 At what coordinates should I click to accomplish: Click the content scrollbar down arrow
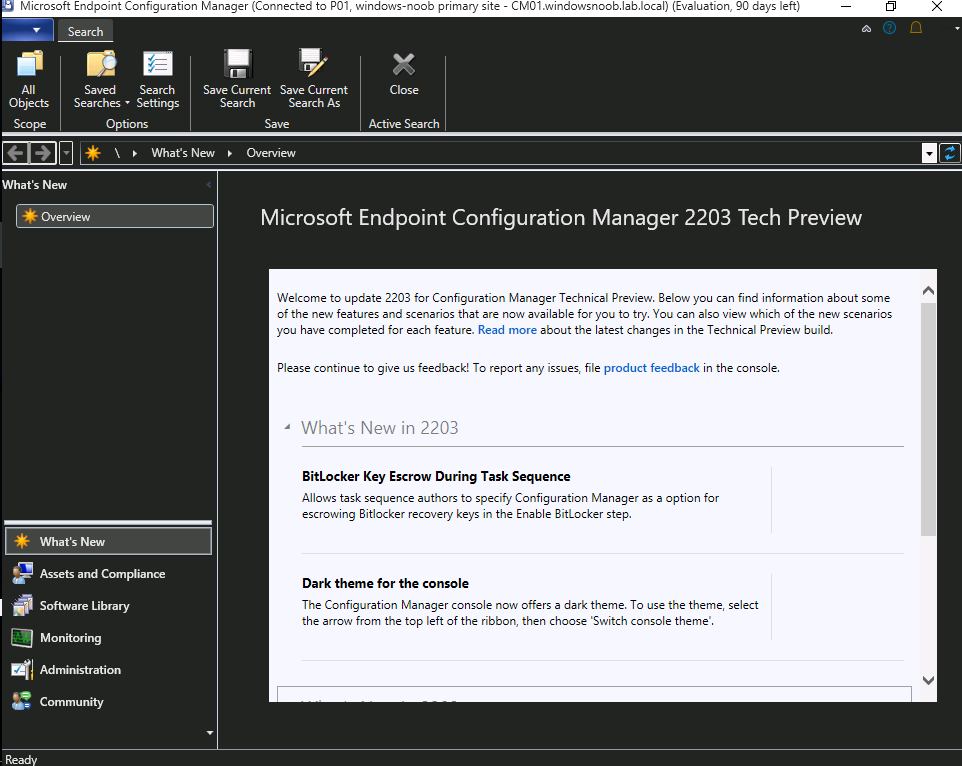click(x=929, y=680)
